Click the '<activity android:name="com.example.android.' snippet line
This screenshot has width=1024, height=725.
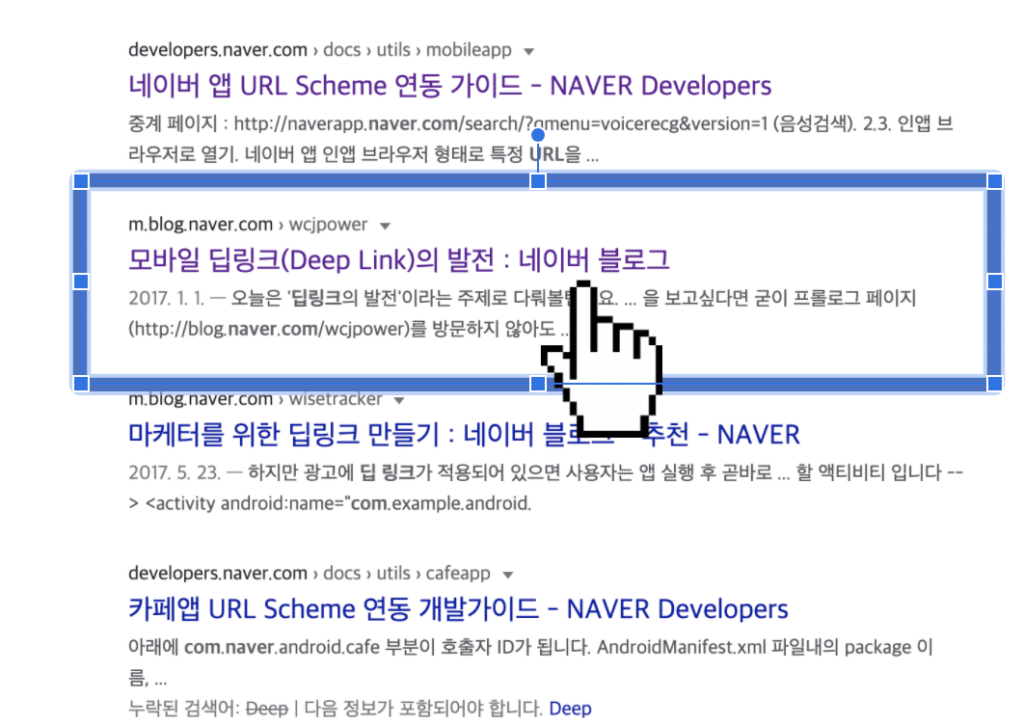point(330,504)
